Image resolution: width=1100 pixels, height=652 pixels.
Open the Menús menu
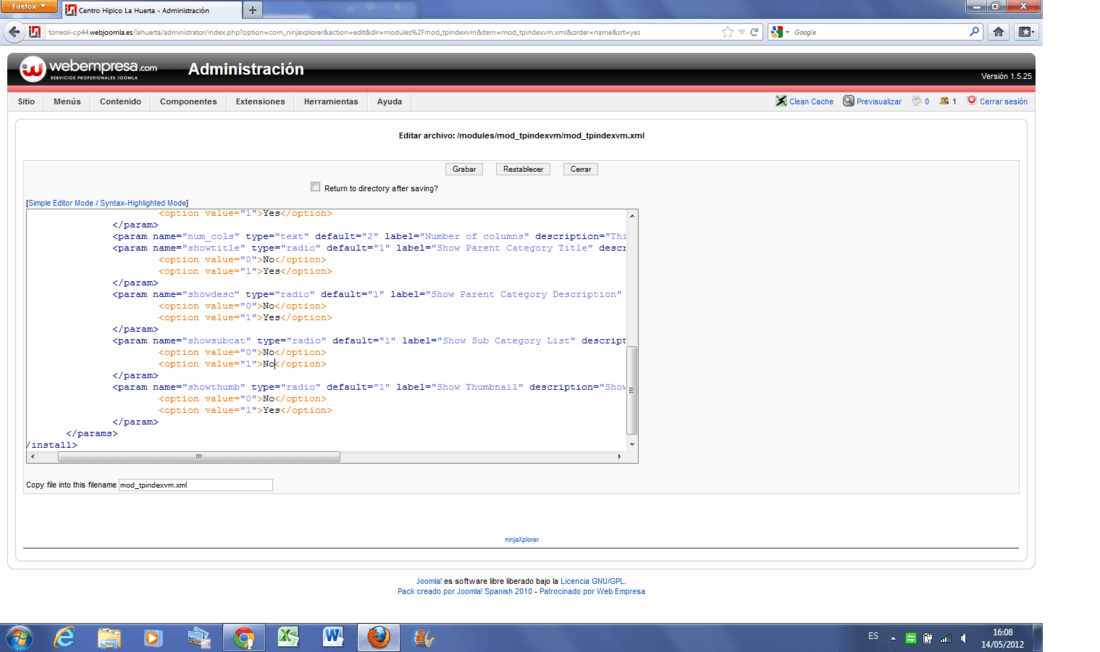[x=67, y=102]
